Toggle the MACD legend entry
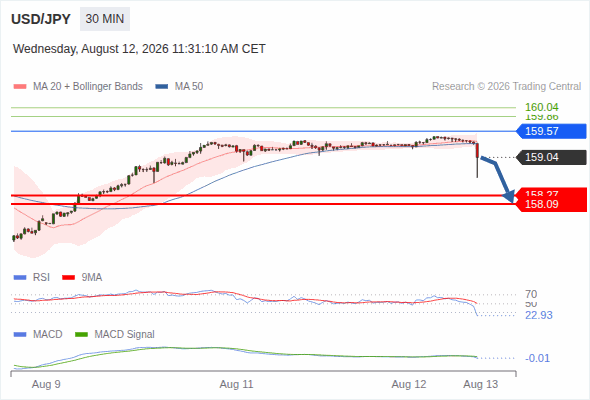 pos(38,334)
